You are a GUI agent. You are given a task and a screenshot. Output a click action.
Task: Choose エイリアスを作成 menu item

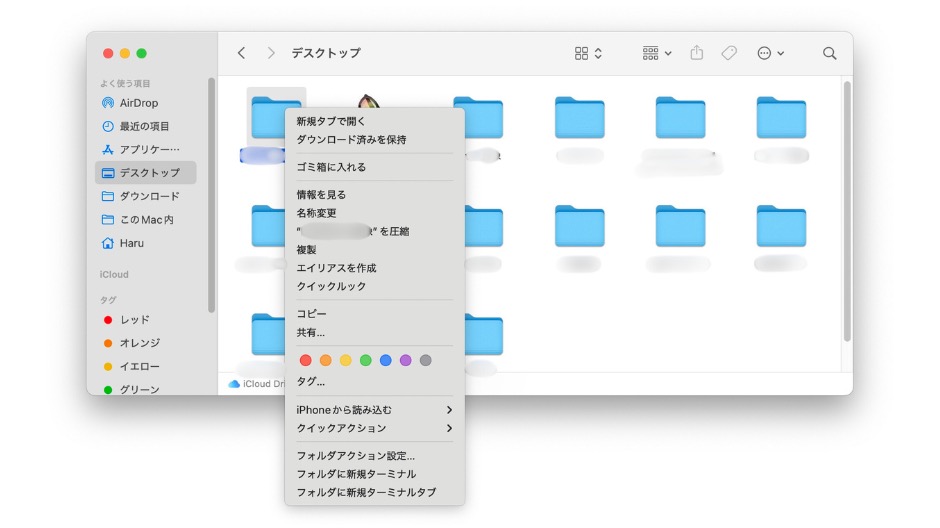[x=375, y=268]
